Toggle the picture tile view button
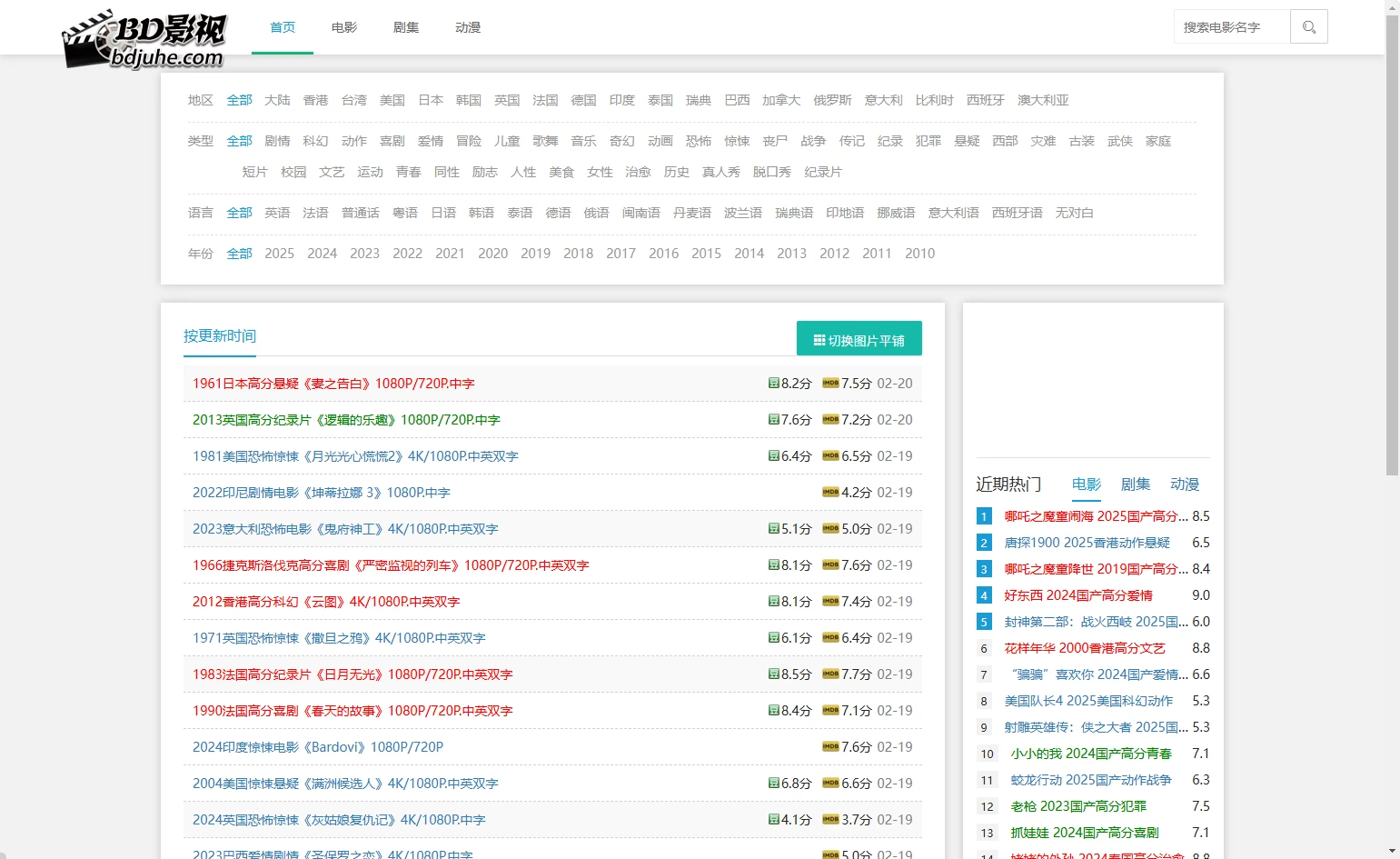The height and width of the screenshot is (859, 1400). coord(859,340)
